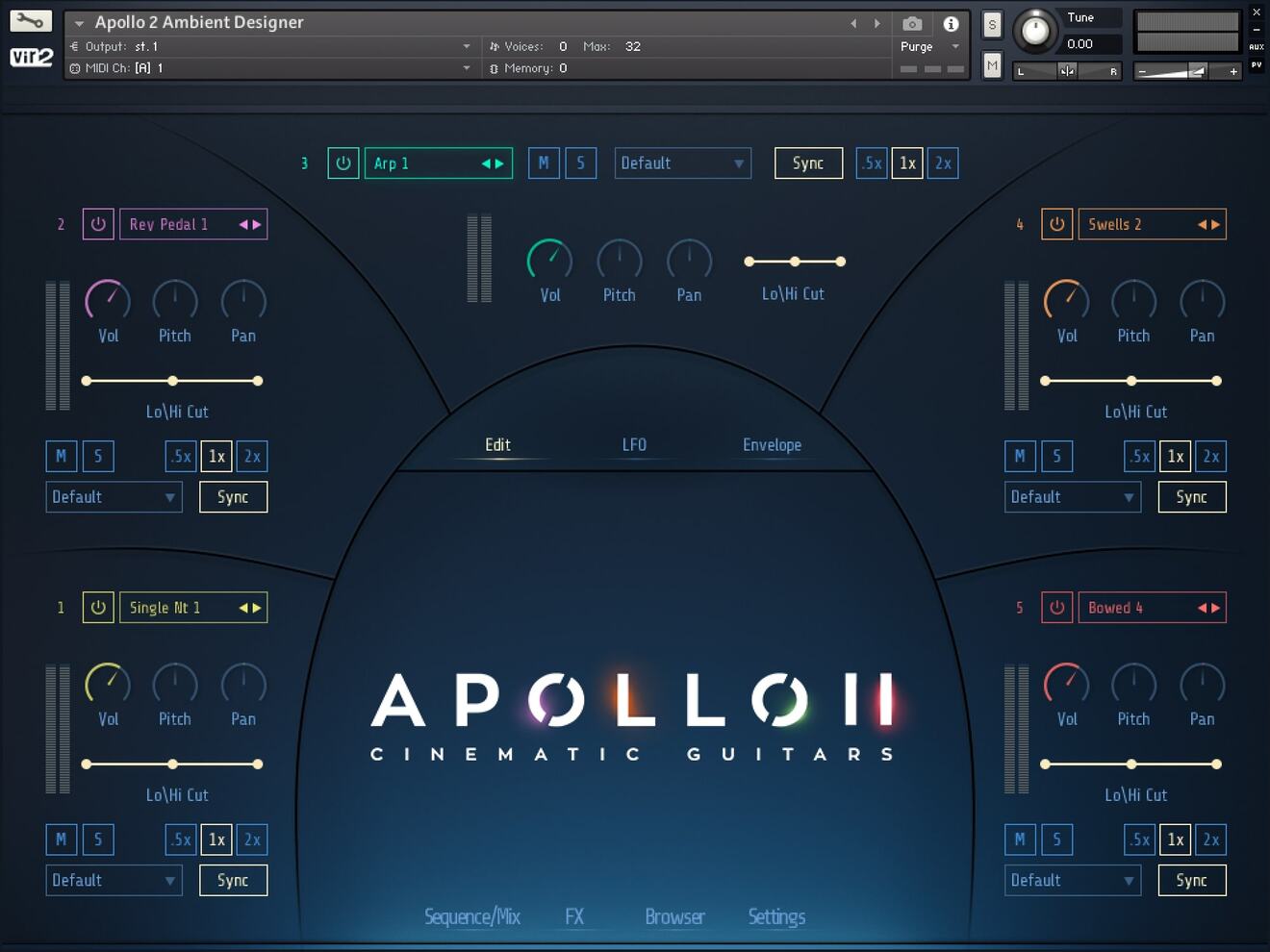Set Arp 1 playback rate to 2x
This screenshot has height=952, width=1270.
point(943,163)
